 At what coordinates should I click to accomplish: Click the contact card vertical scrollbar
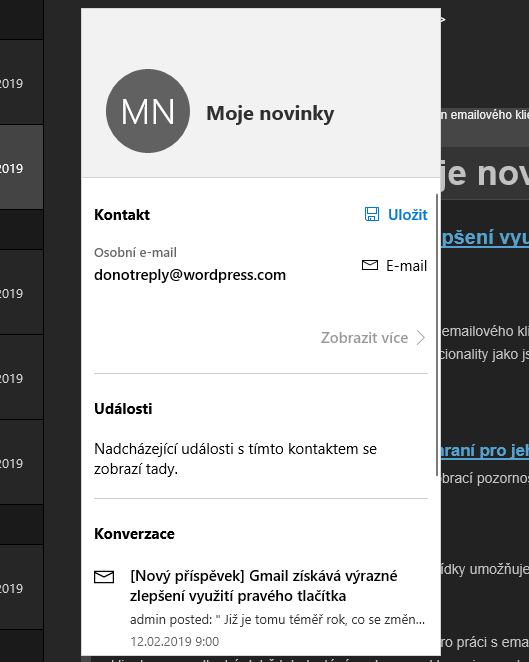pyautogui.click(x=437, y=335)
